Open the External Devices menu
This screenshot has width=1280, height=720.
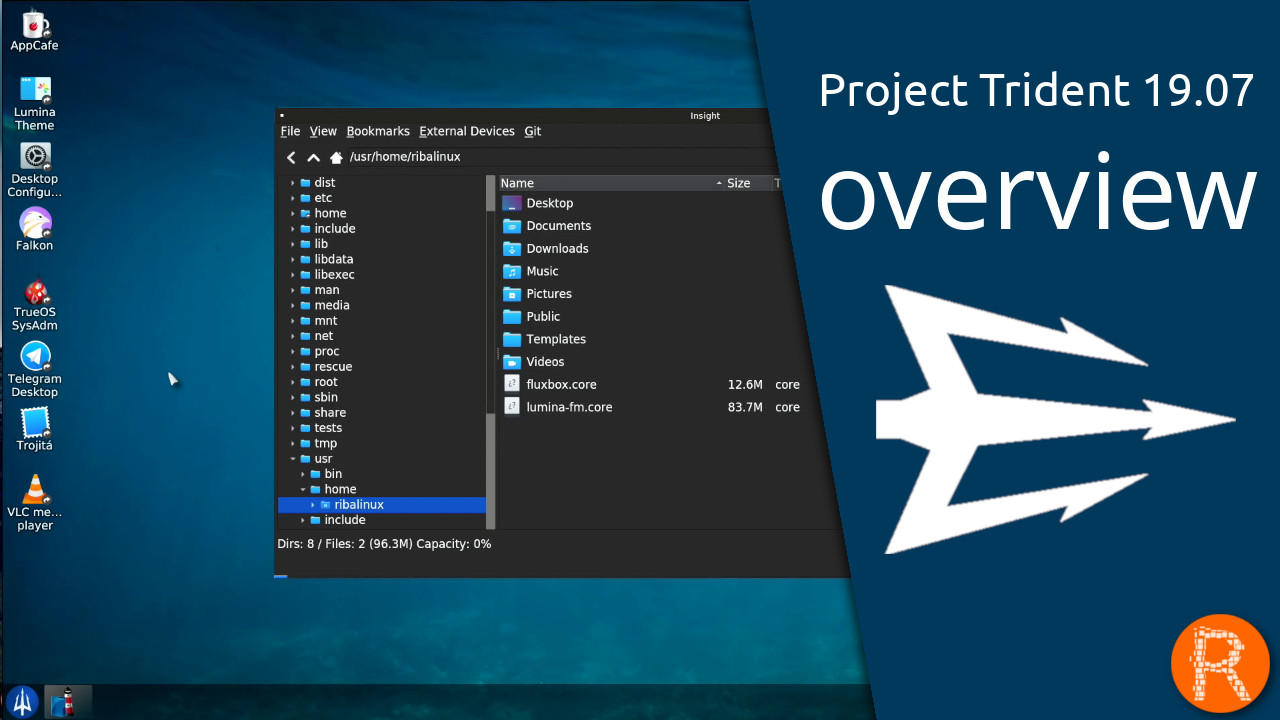pyautogui.click(x=467, y=131)
